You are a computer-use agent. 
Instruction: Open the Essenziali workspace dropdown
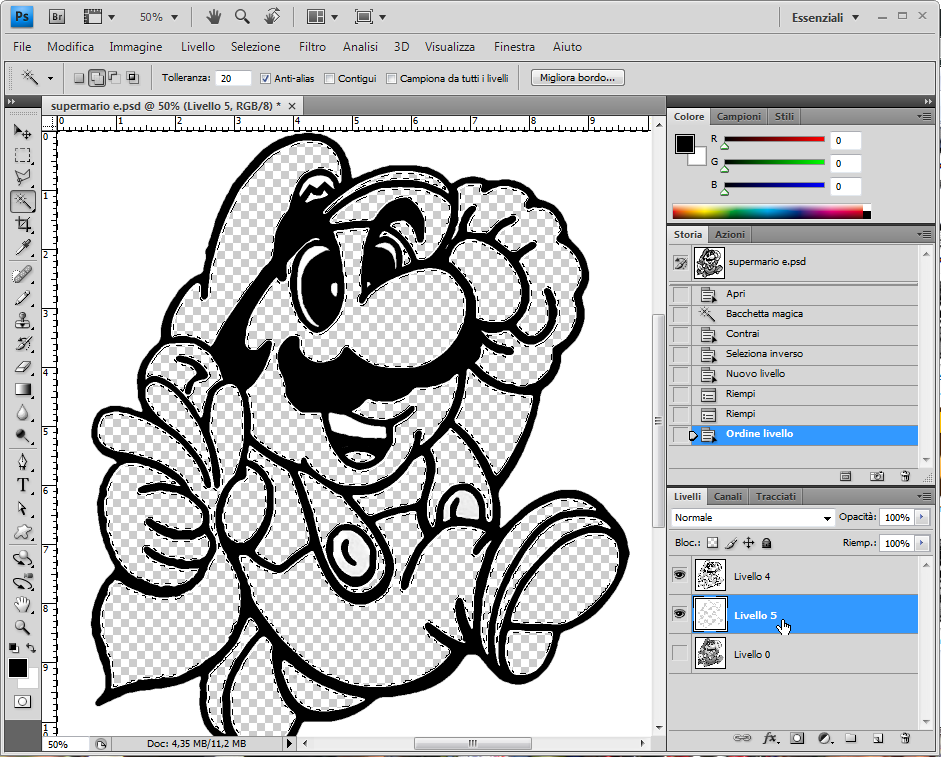point(824,17)
